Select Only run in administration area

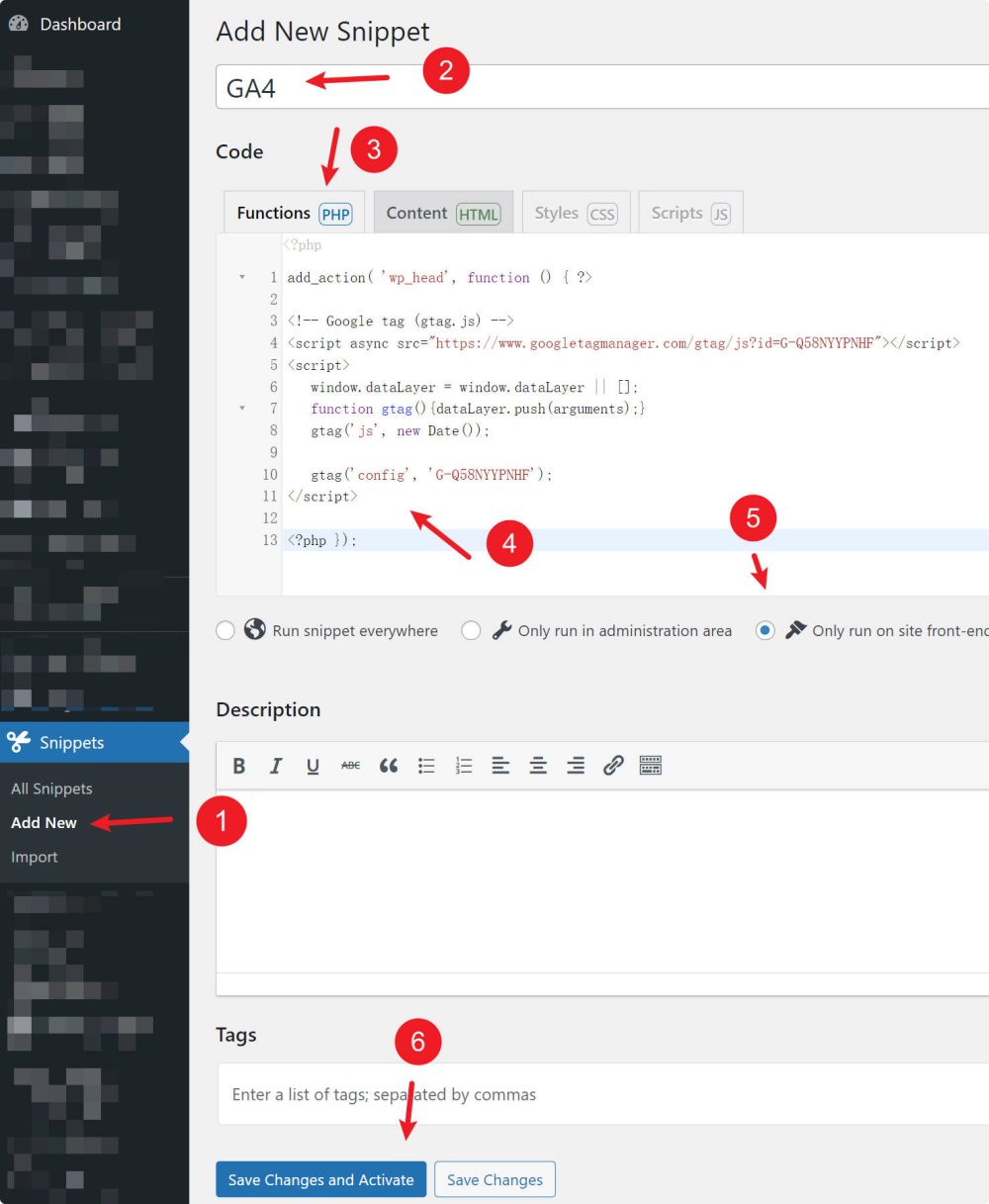click(x=471, y=630)
